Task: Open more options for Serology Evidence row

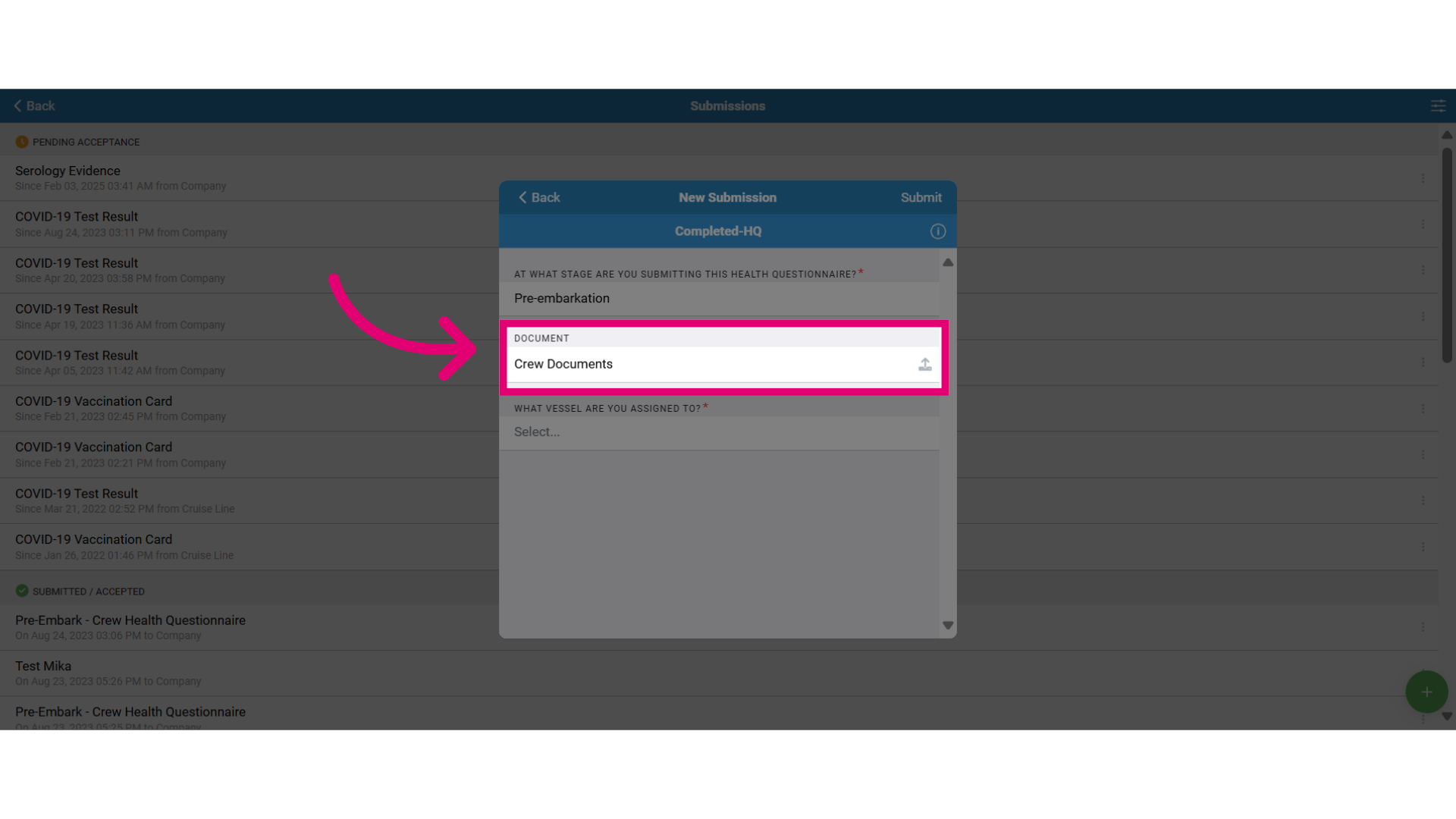Action: (x=1423, y=178)
